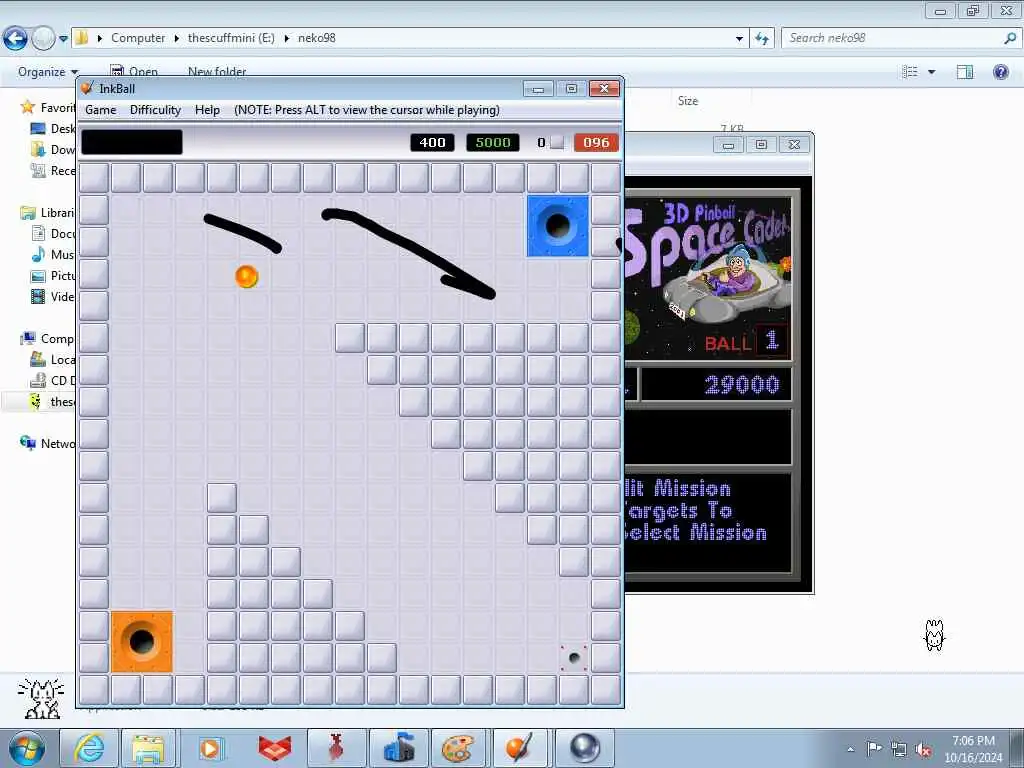Click thescuffmini (E:) in the address breadcrumb
Image resolution: width=1024 pixels, height=768 pixels.
pos(231,38)
